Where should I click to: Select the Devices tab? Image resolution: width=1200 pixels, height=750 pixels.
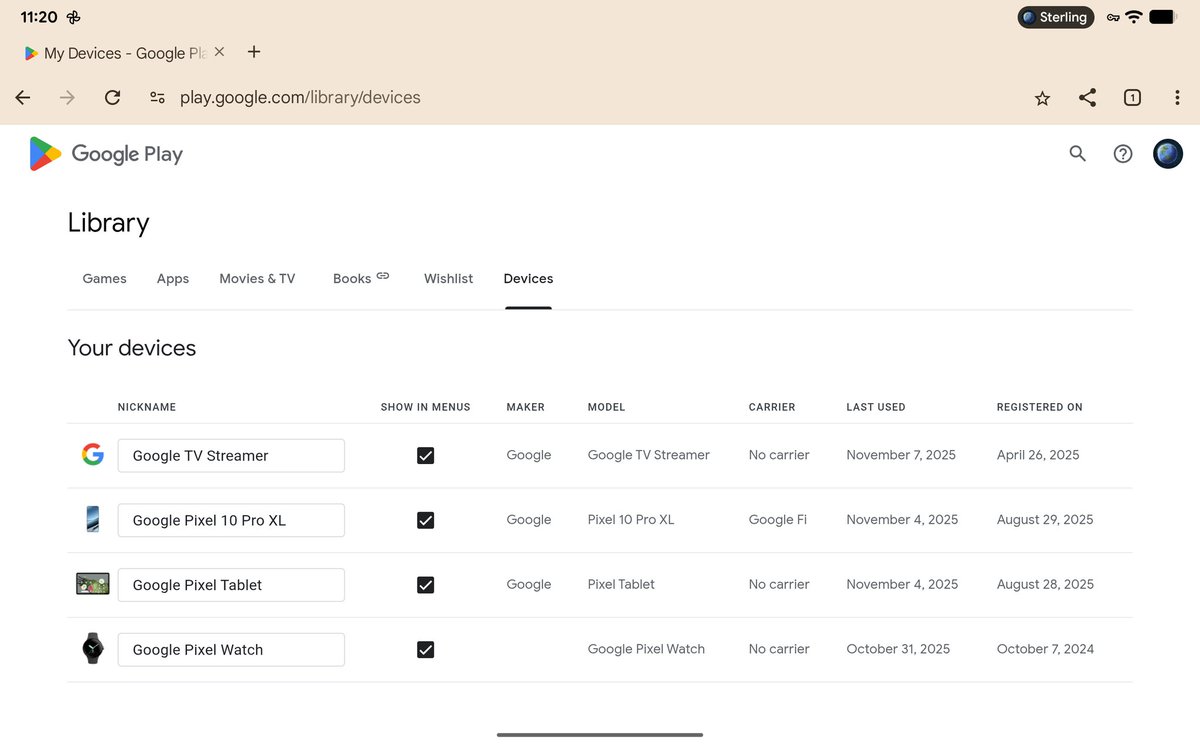[x=528, y=279]
